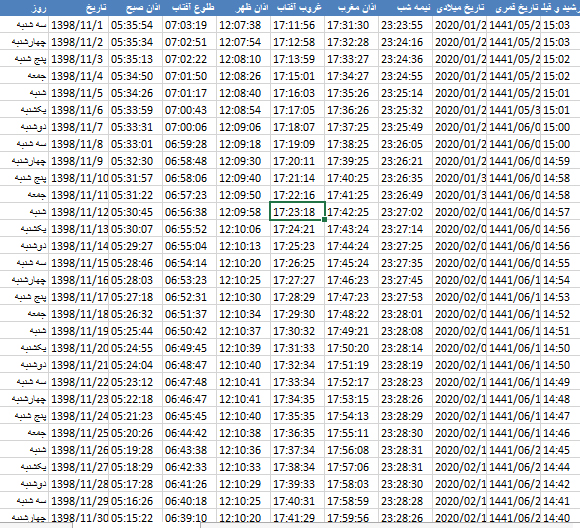Image resolution: width=580 pixels, height=528 pixels.
Task: Select the selected cell showing 17:23:18
Action: tap(297, 211)
